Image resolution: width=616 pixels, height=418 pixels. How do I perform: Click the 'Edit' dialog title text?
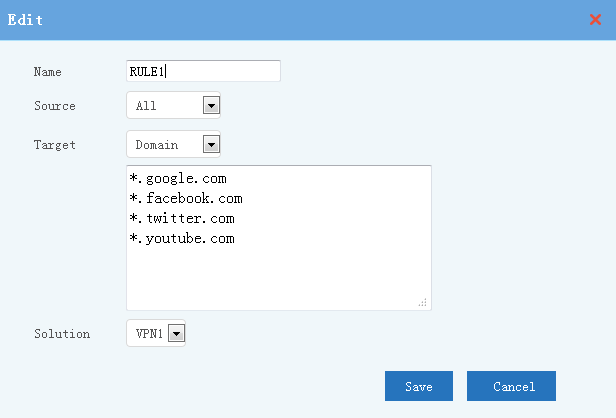[25, 20]
